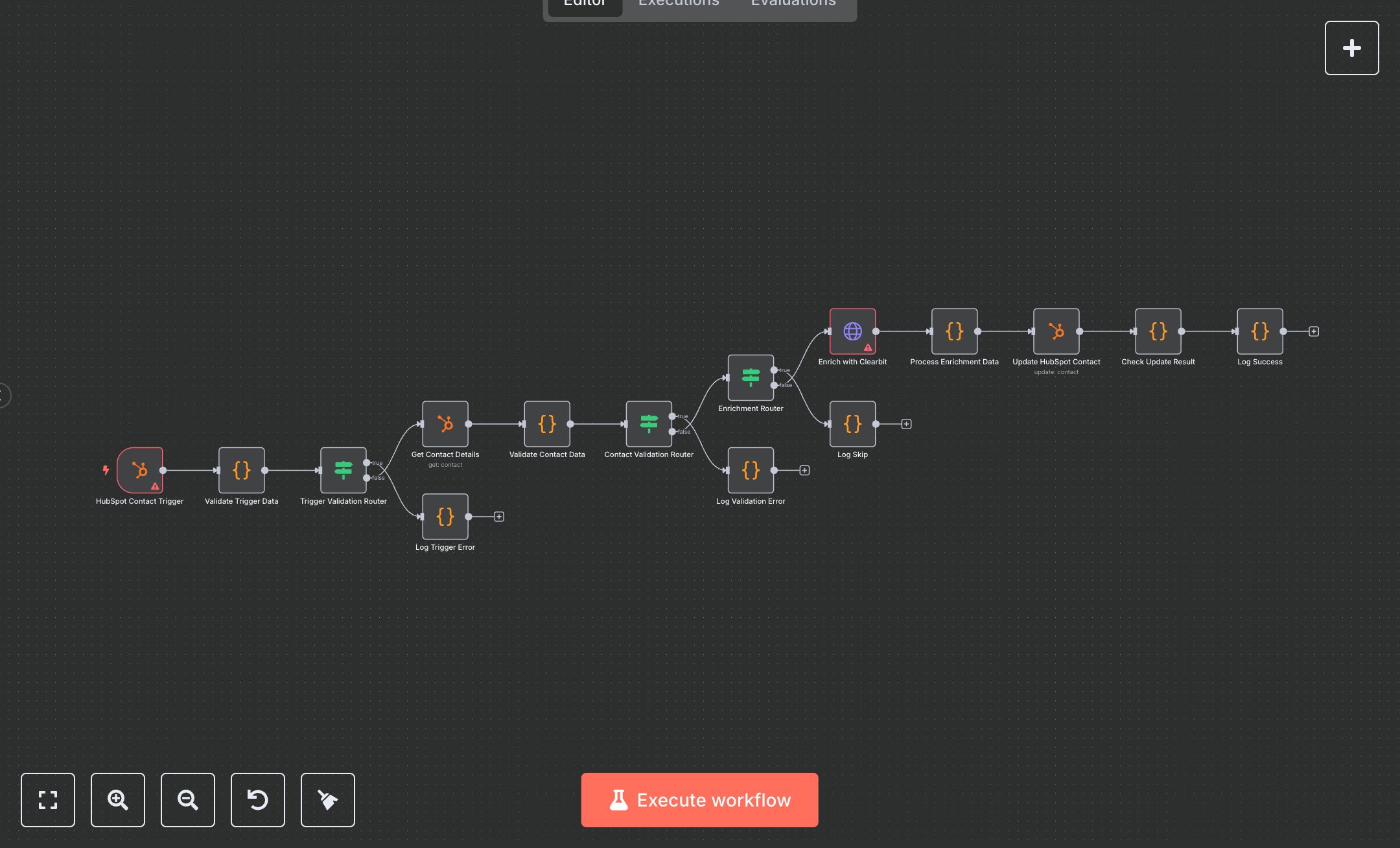Add a node after Log Skip
Screen dimensions: 1400x848
pyautogui.click(x=906, y=423)
